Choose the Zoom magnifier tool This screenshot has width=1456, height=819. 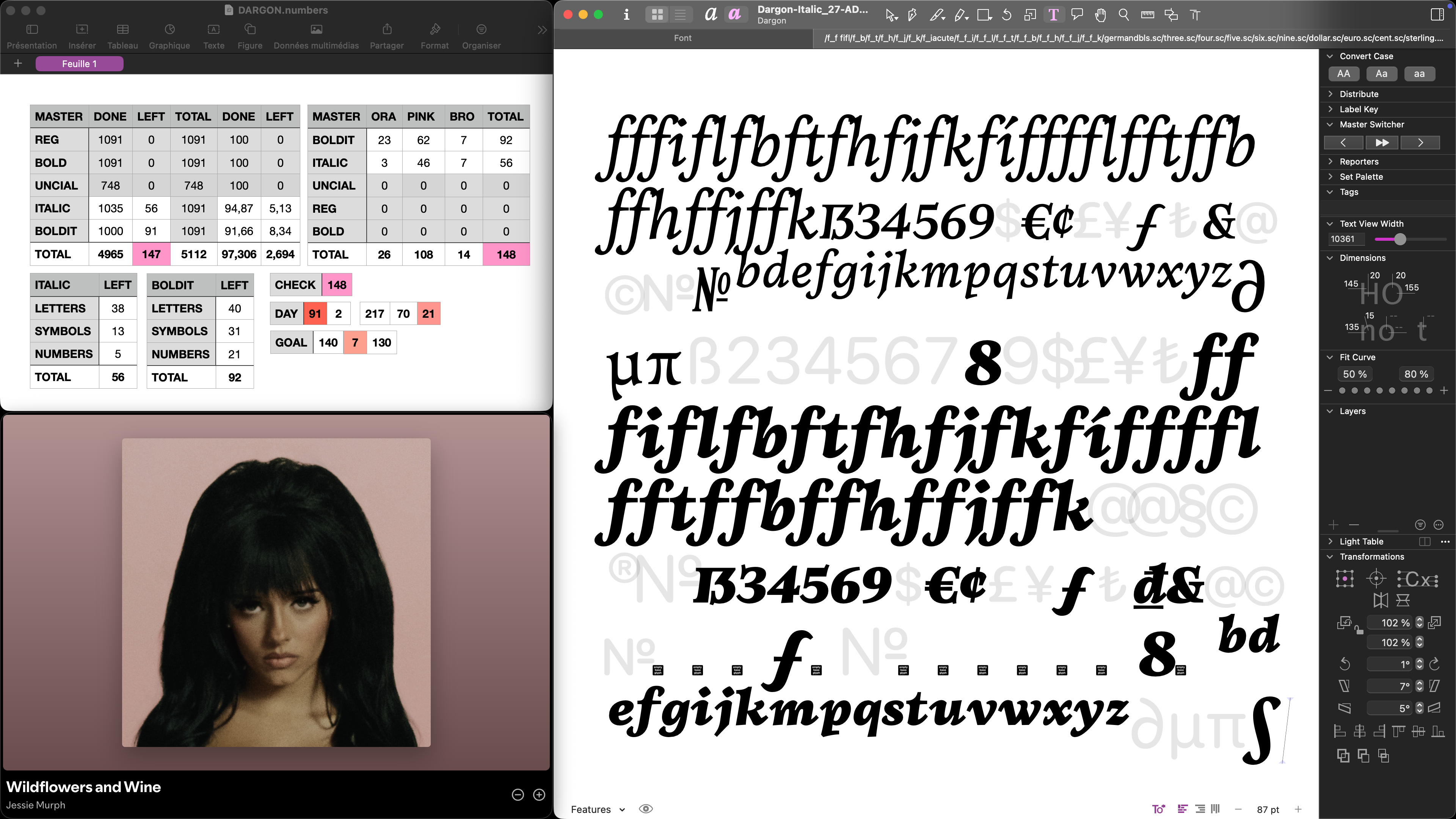pyautogui.click(x=1123, y=15)
